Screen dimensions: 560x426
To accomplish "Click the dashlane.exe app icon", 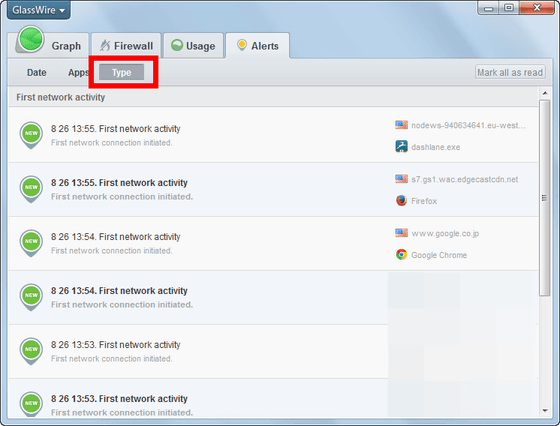I will 401,146.
